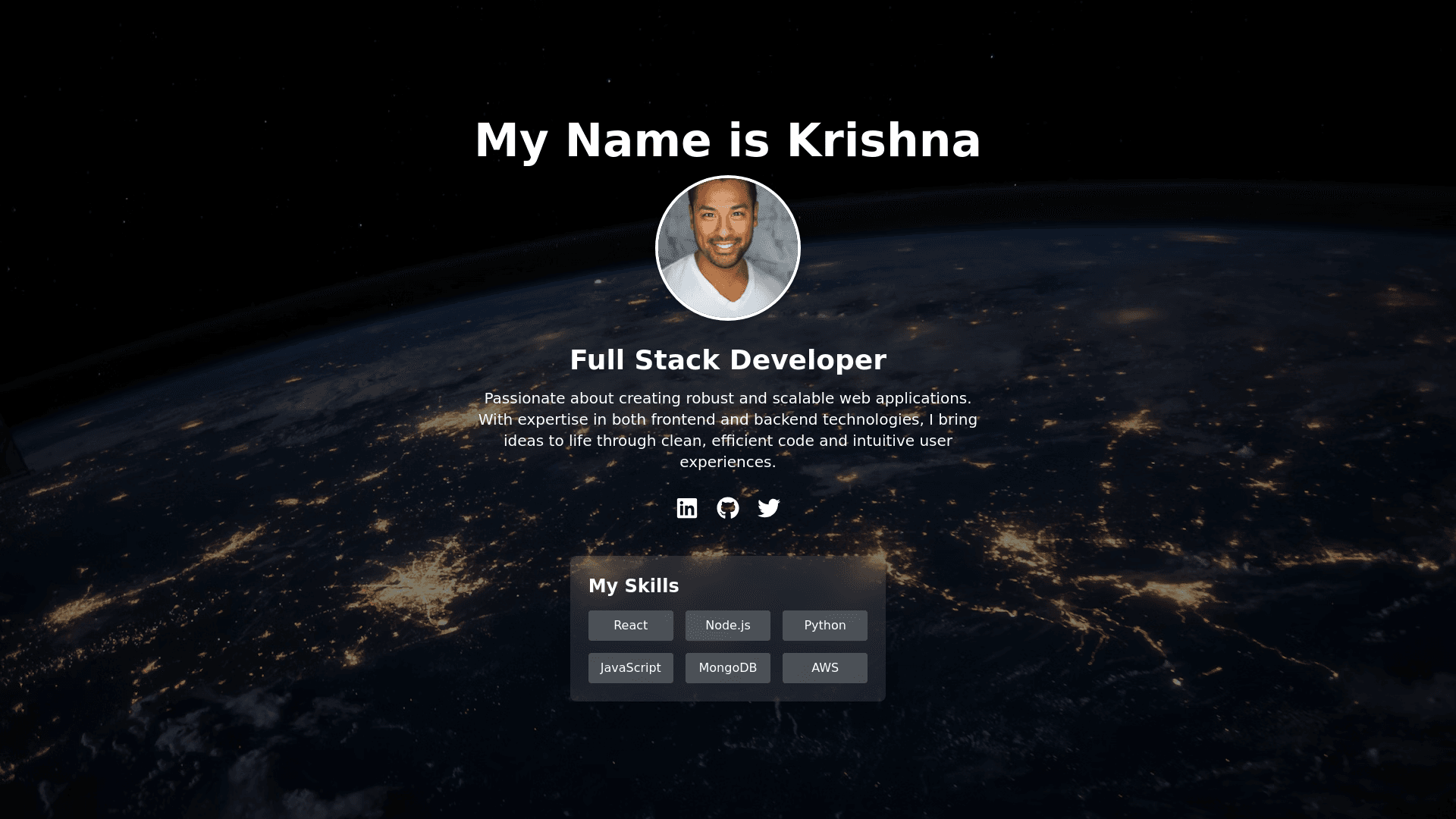Click the MongoDB skill chip
The width and height of the screenshot is (1456, 819).
727,668
